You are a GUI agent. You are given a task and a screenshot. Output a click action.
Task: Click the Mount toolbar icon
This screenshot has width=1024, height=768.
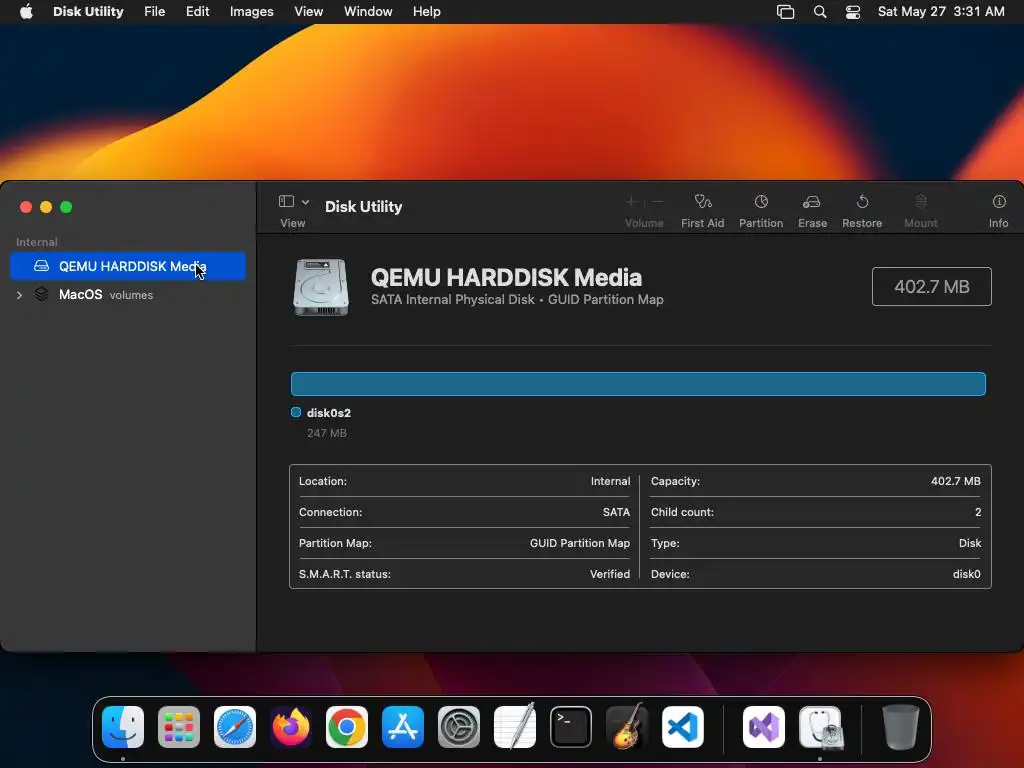(921, 202)
